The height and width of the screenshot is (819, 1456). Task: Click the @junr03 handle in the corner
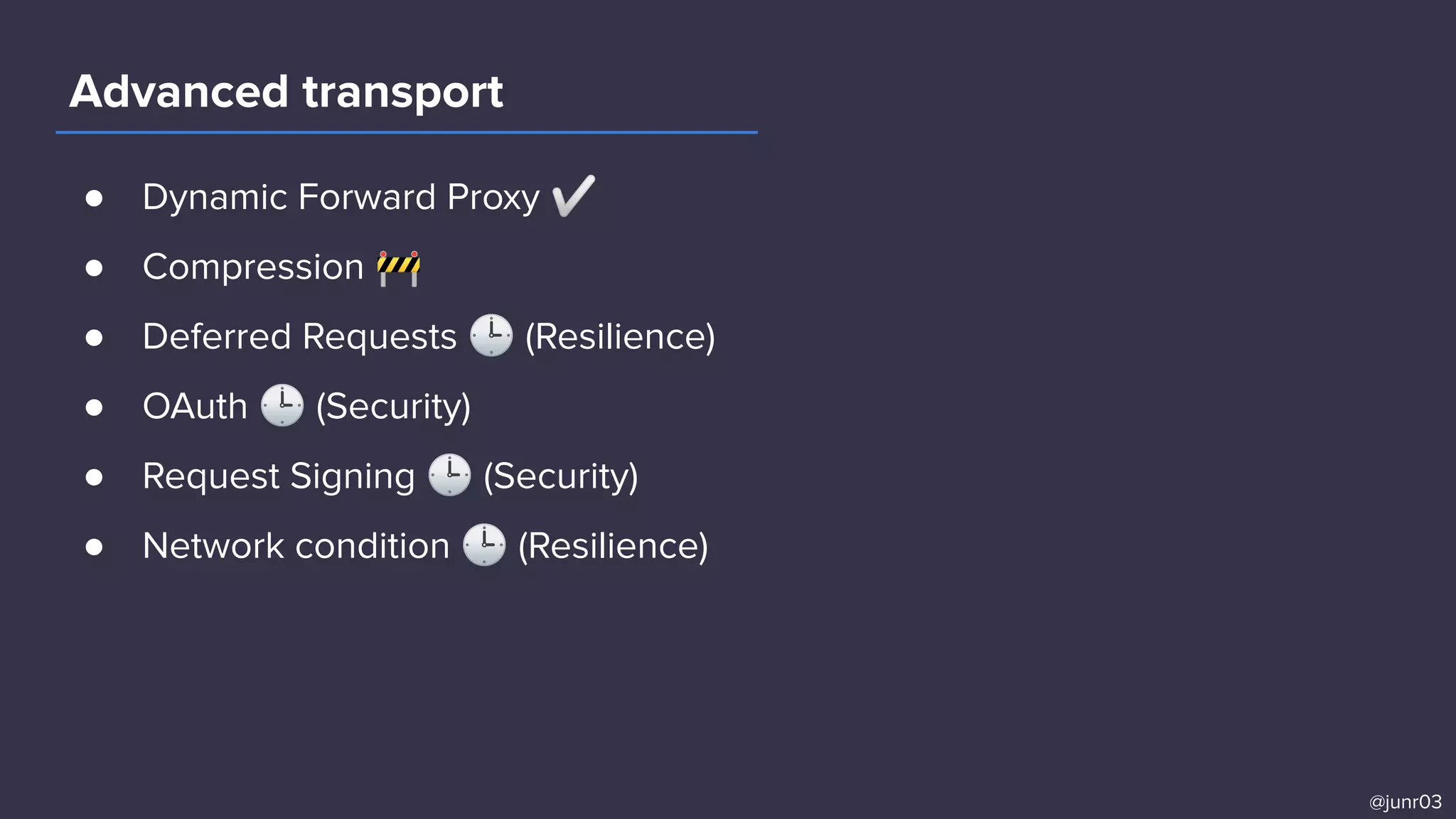pyautogui.click(x=1405, y=802)
